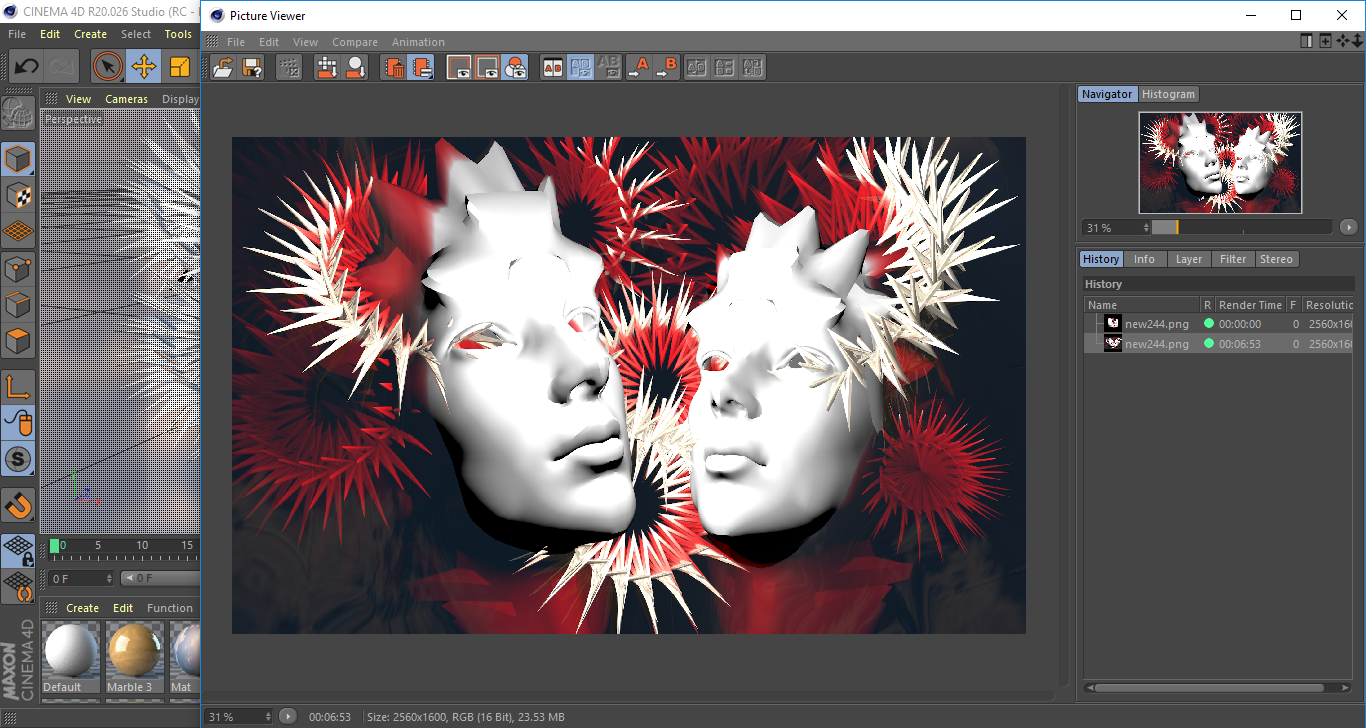1366x728 pixels.
Task: Select the Move tool in Cinema 4D
Action: 143,67
